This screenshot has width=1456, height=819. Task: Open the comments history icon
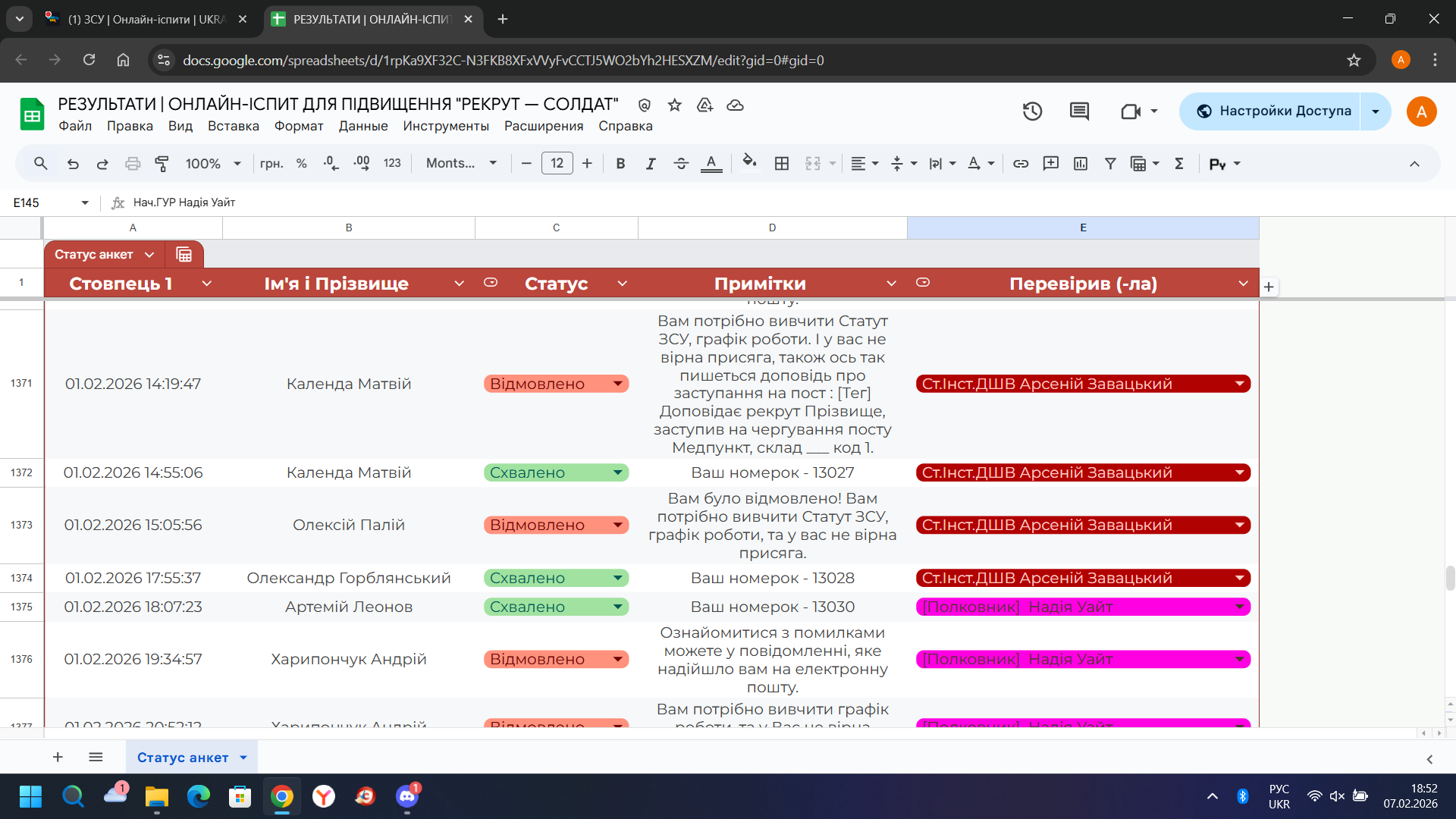1079,111
